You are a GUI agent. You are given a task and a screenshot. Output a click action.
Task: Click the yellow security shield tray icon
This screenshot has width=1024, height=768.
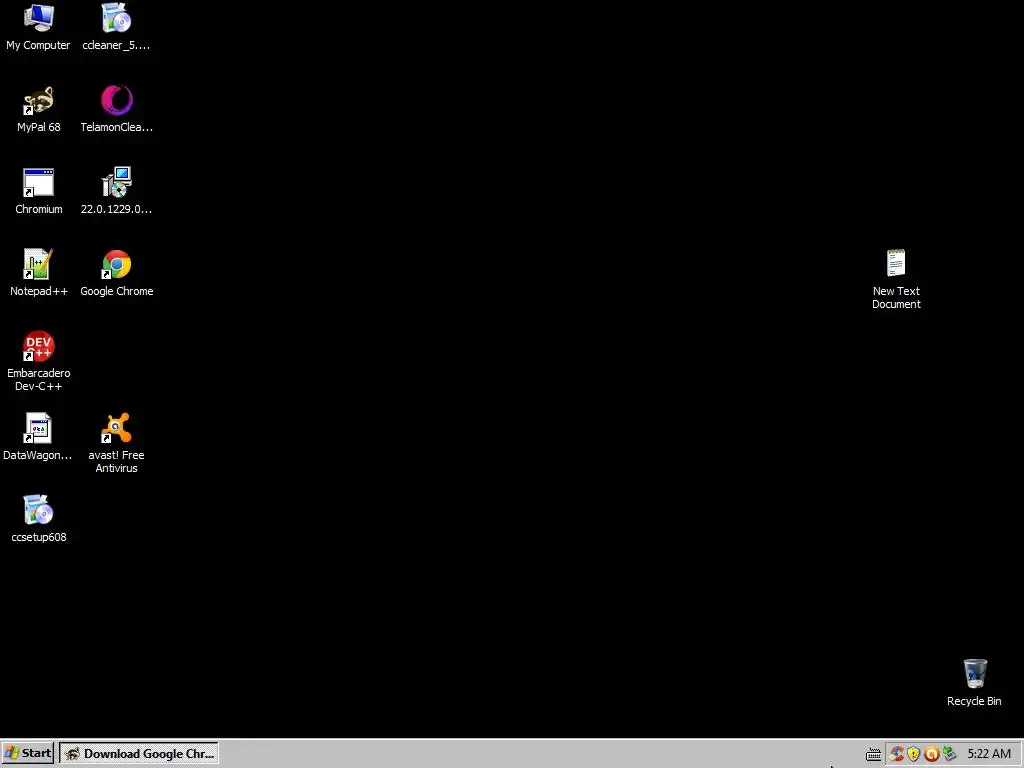[914, 754]
